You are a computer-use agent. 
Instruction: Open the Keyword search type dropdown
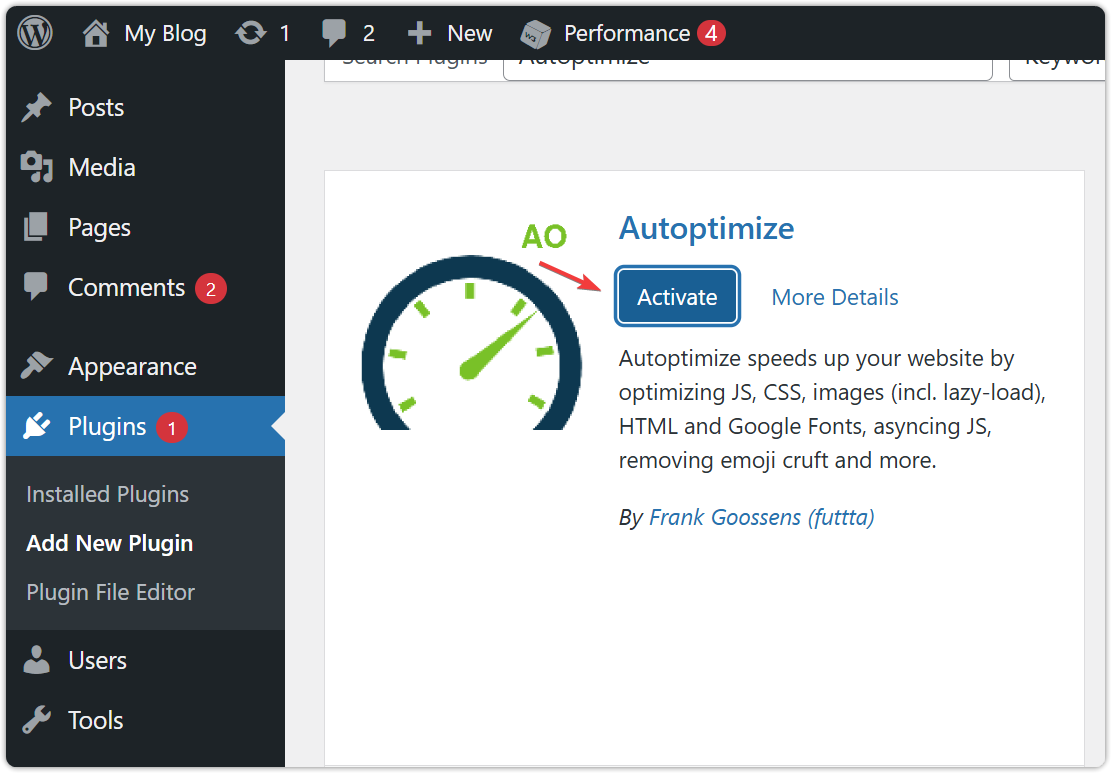[1056, 69]
